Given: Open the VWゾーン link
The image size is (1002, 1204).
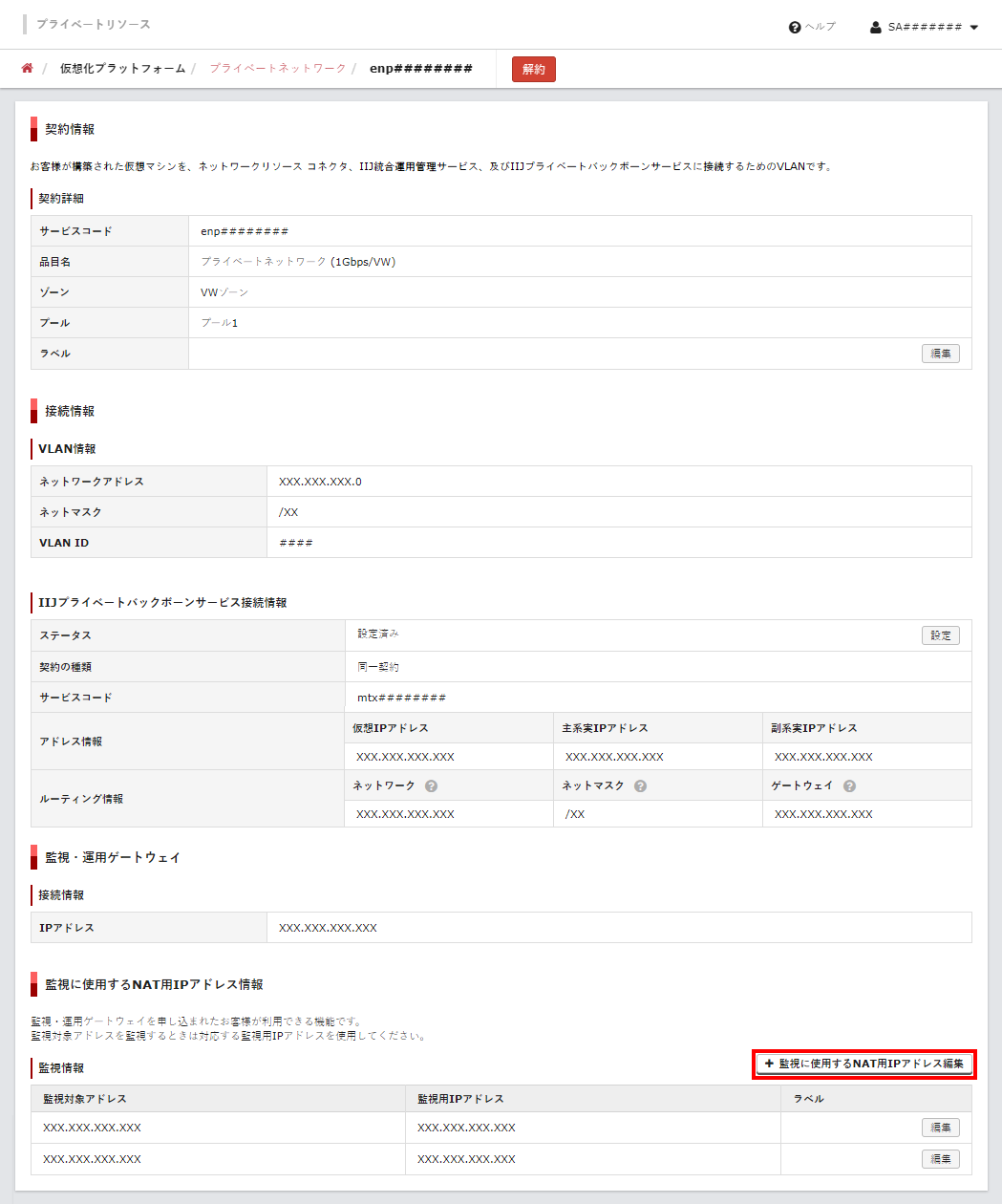Looking at the screenshot, I should pyautogui.click(x=224, y=292).
